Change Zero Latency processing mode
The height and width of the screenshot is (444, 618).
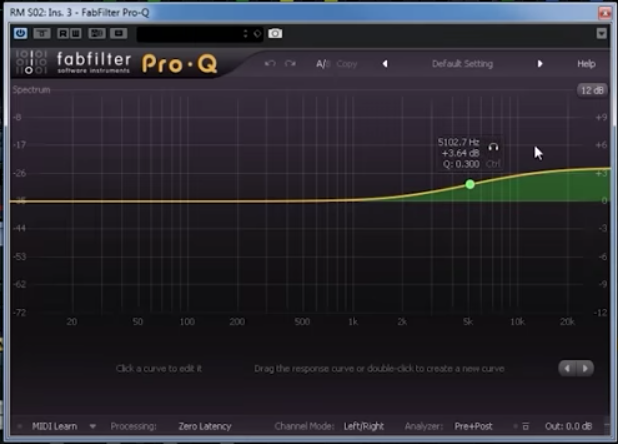coord(205,426)
